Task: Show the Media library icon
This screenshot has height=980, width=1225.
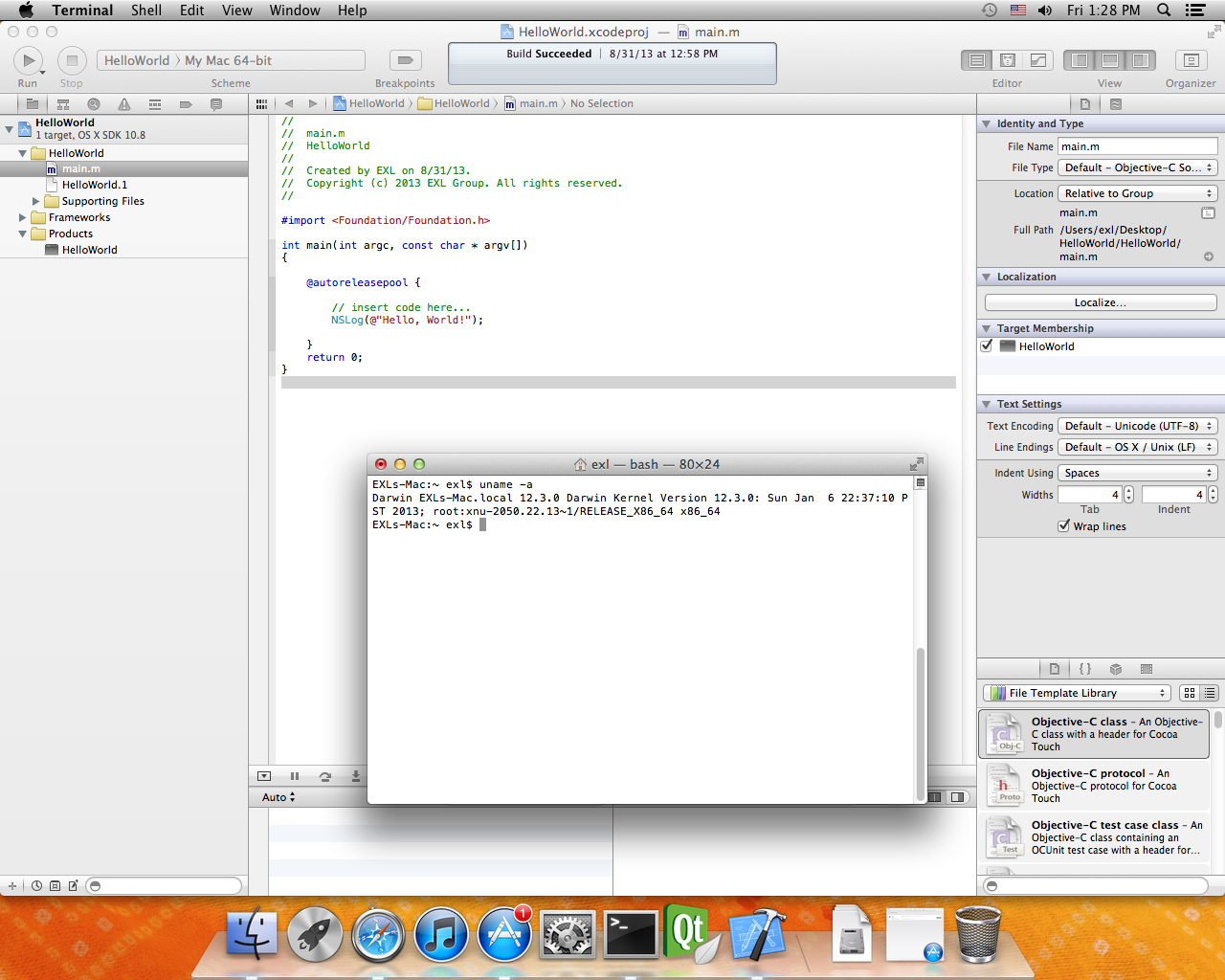Action: [1147, 669]
